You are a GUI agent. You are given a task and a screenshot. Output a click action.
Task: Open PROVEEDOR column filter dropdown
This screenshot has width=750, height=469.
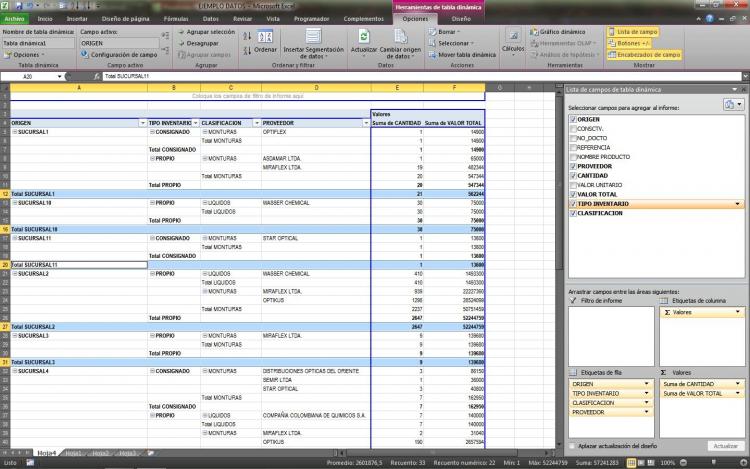[366, 123]
